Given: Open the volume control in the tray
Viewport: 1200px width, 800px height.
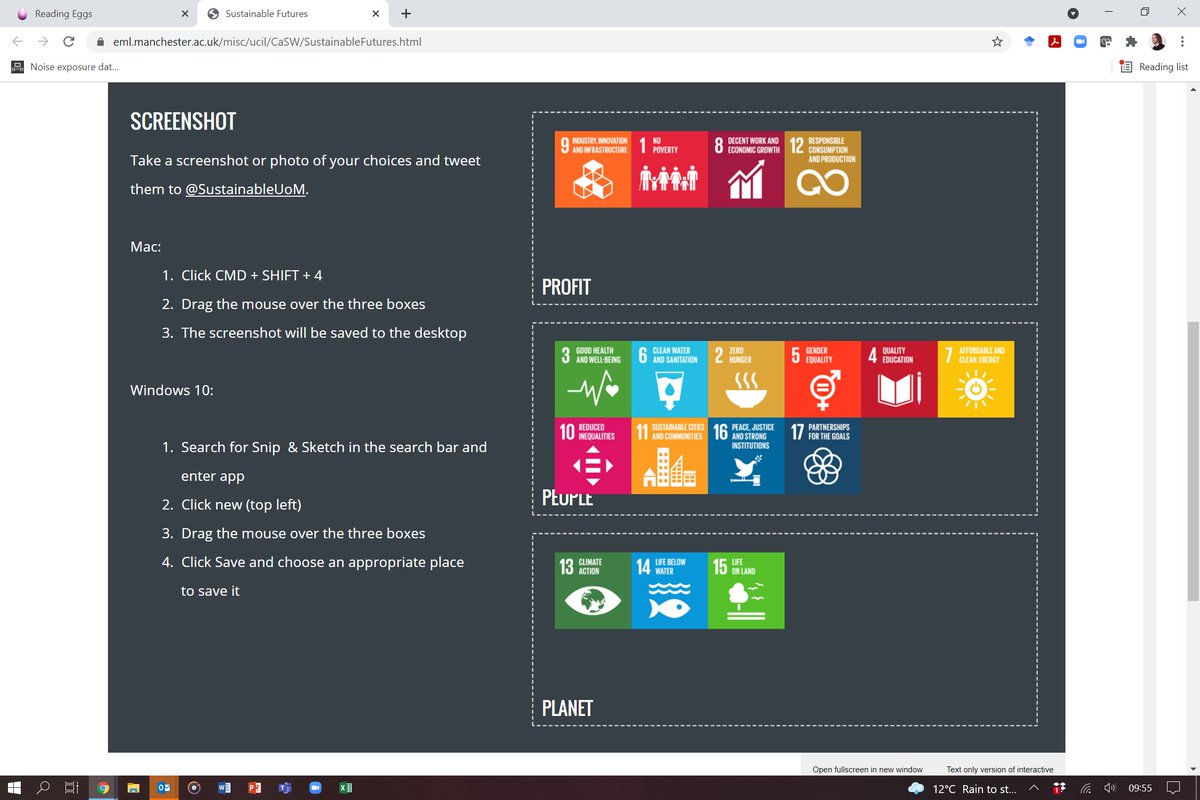Looking at the screenshot, I should 1109,789.
